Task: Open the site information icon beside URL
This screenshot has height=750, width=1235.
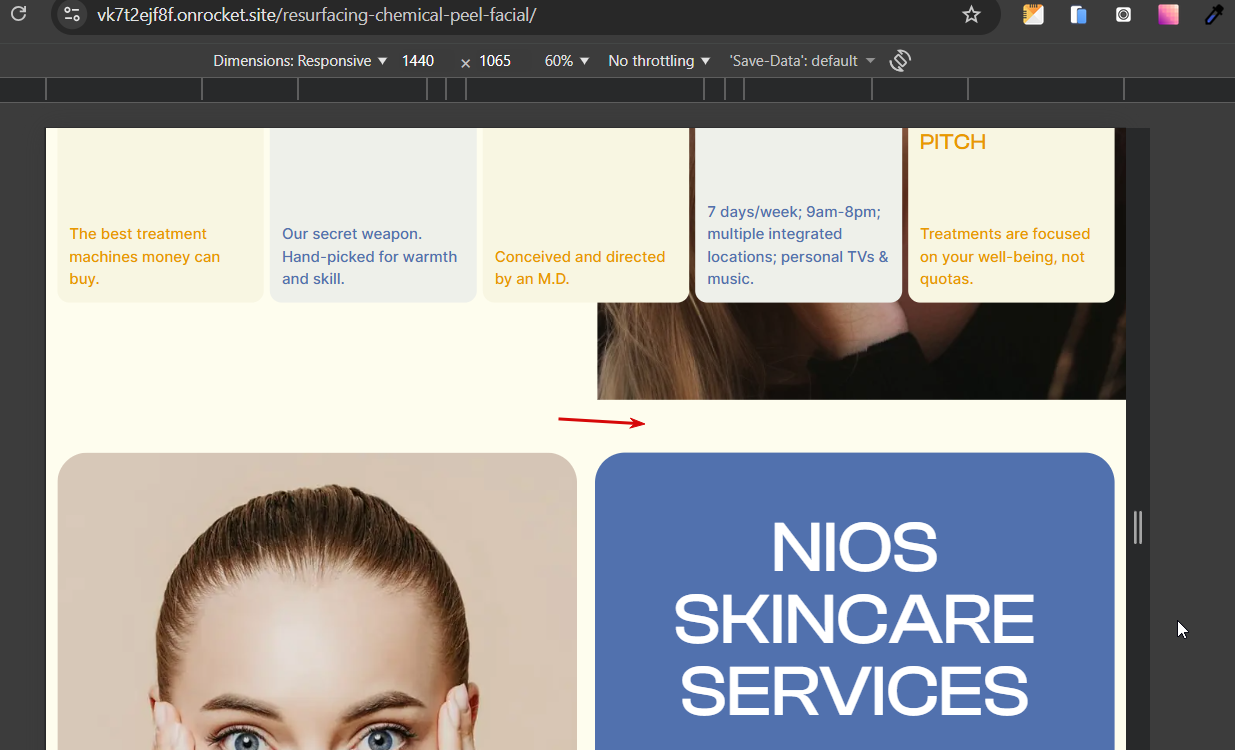Action: [71, 15]
